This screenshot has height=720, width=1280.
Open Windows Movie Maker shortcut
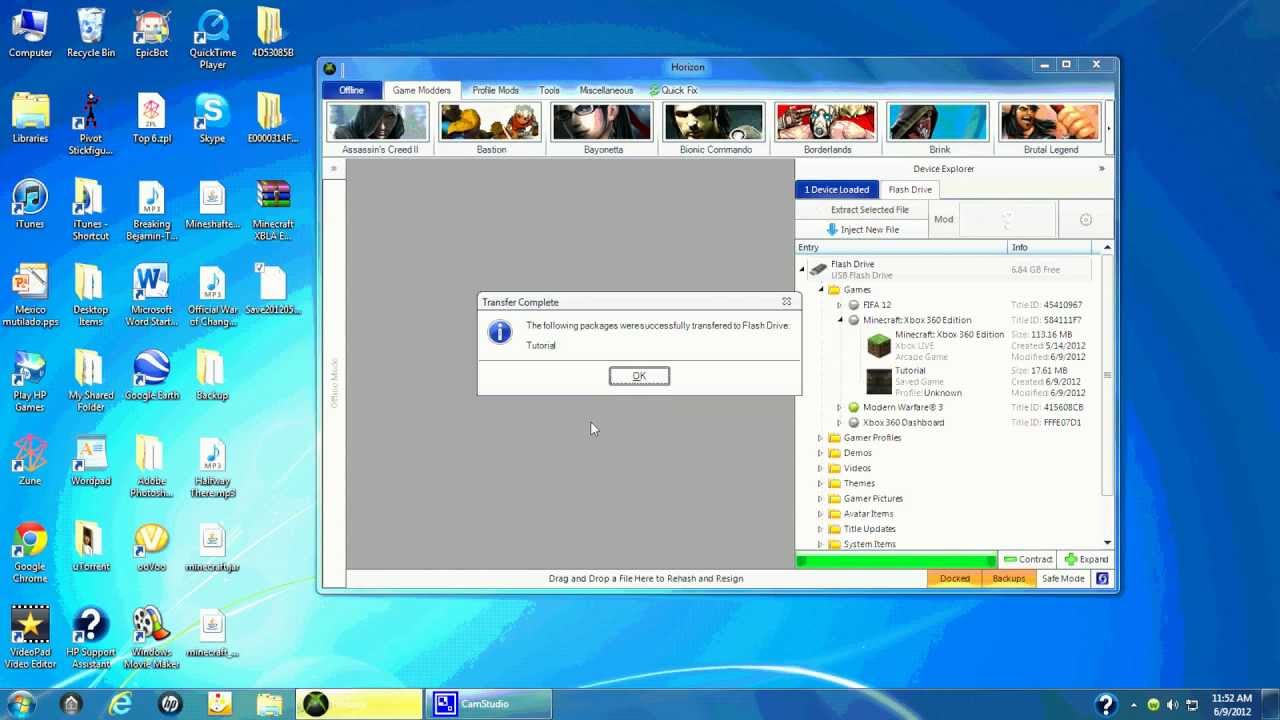coord(151,639)
